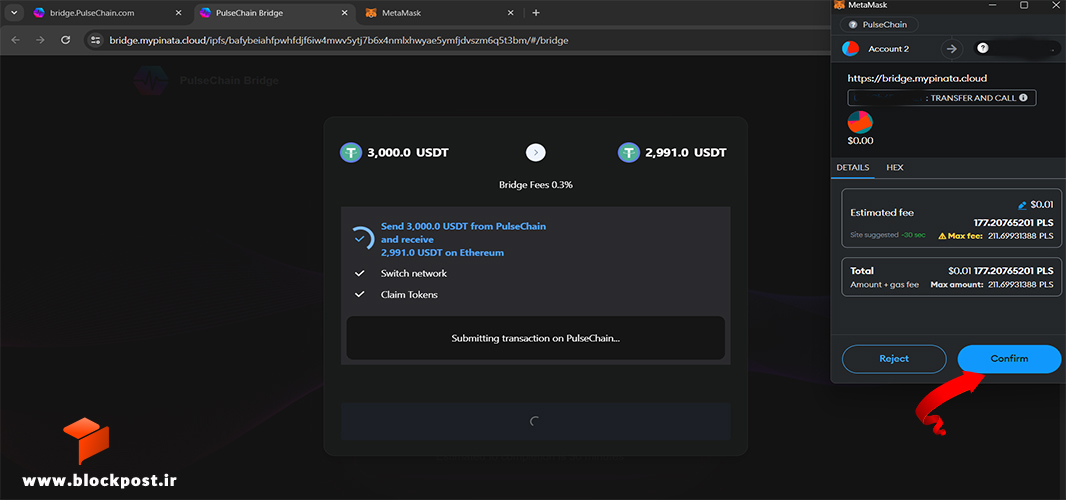The width and height of the screenshot is (1066, 500).
Task: Open a new browser tab
Action: [536, 13]
